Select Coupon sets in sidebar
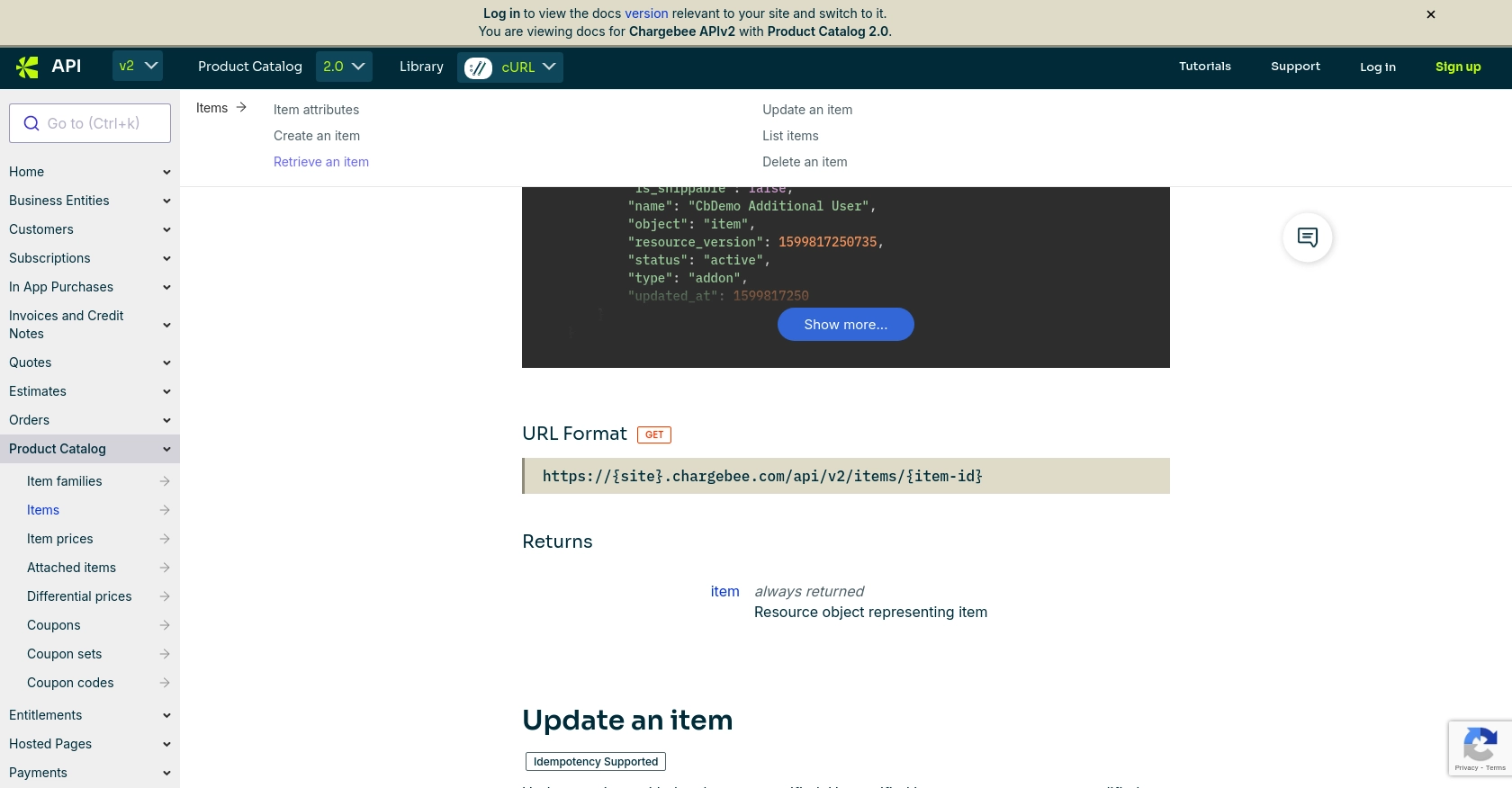 pos(65,654)
